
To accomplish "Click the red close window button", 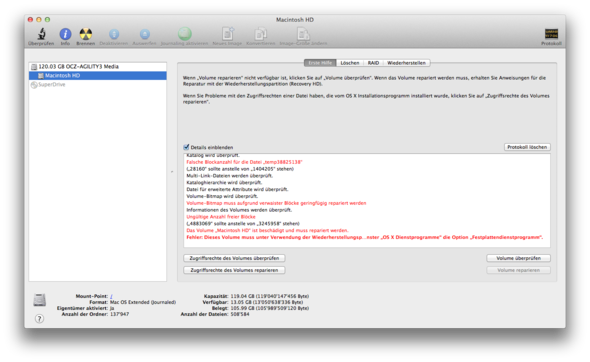I will [x=30, y=20].
